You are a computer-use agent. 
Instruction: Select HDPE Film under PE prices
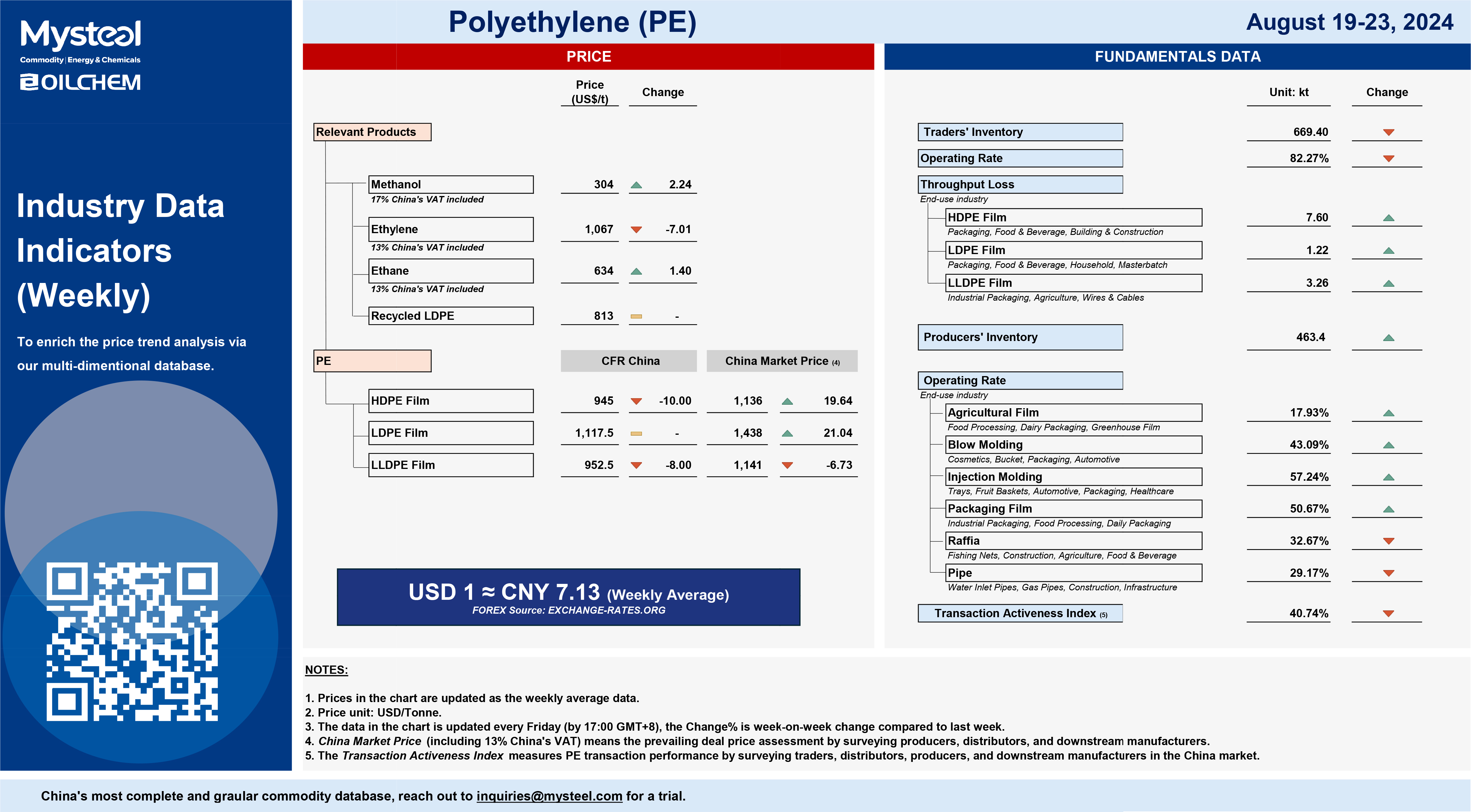(x=451, y=401)
